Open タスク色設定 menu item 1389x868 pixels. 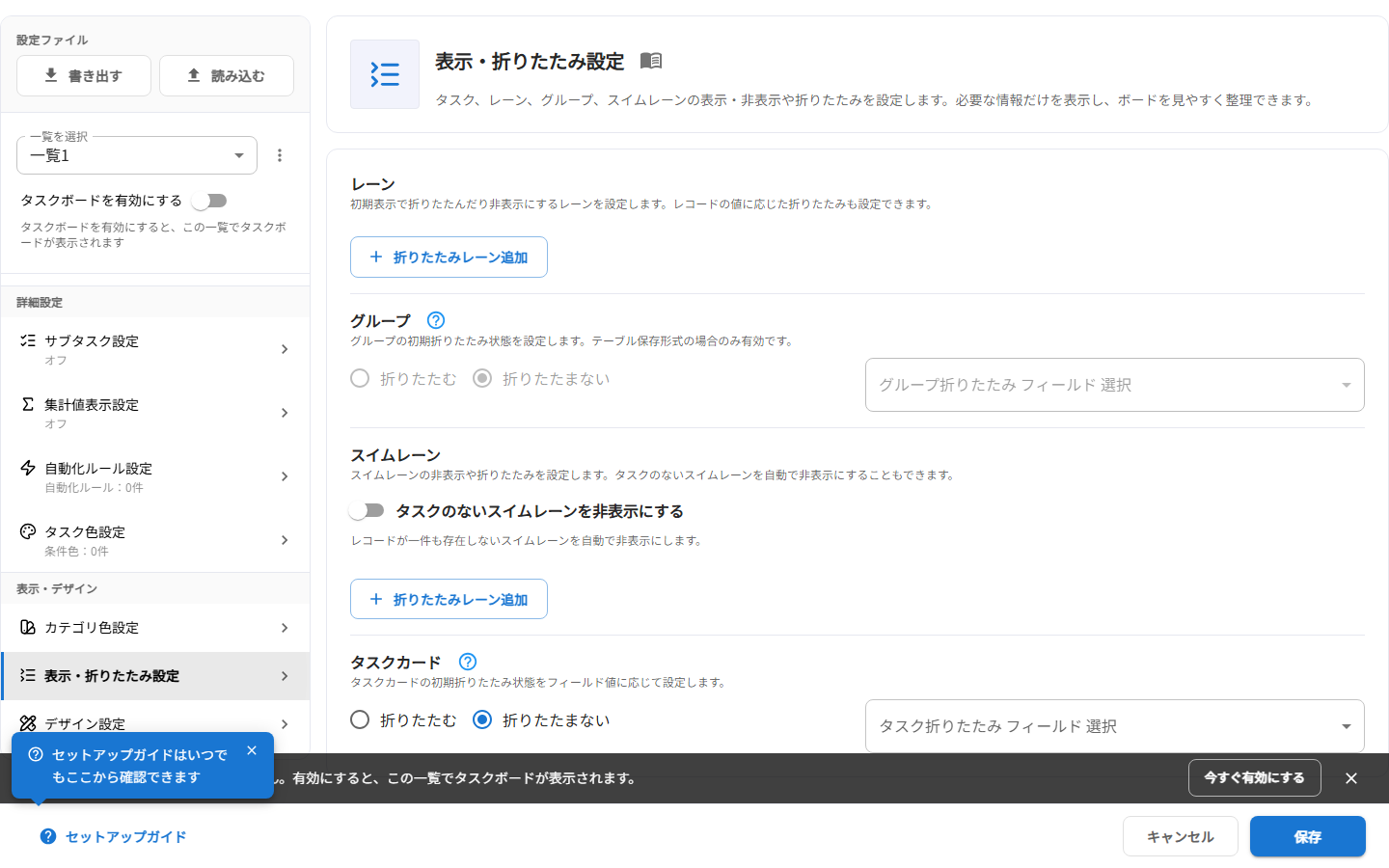point(155,540)
